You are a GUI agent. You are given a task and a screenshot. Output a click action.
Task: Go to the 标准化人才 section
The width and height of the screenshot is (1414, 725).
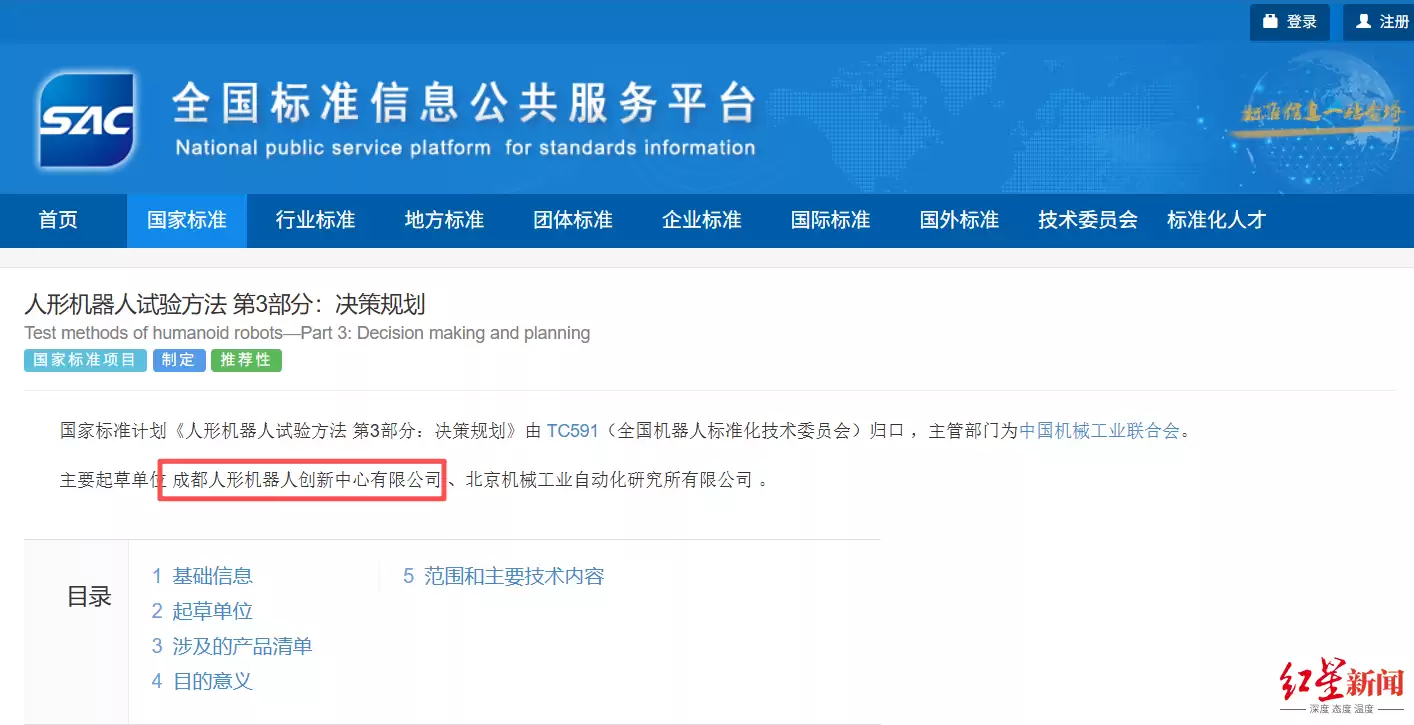click(x=1217, y=220)
